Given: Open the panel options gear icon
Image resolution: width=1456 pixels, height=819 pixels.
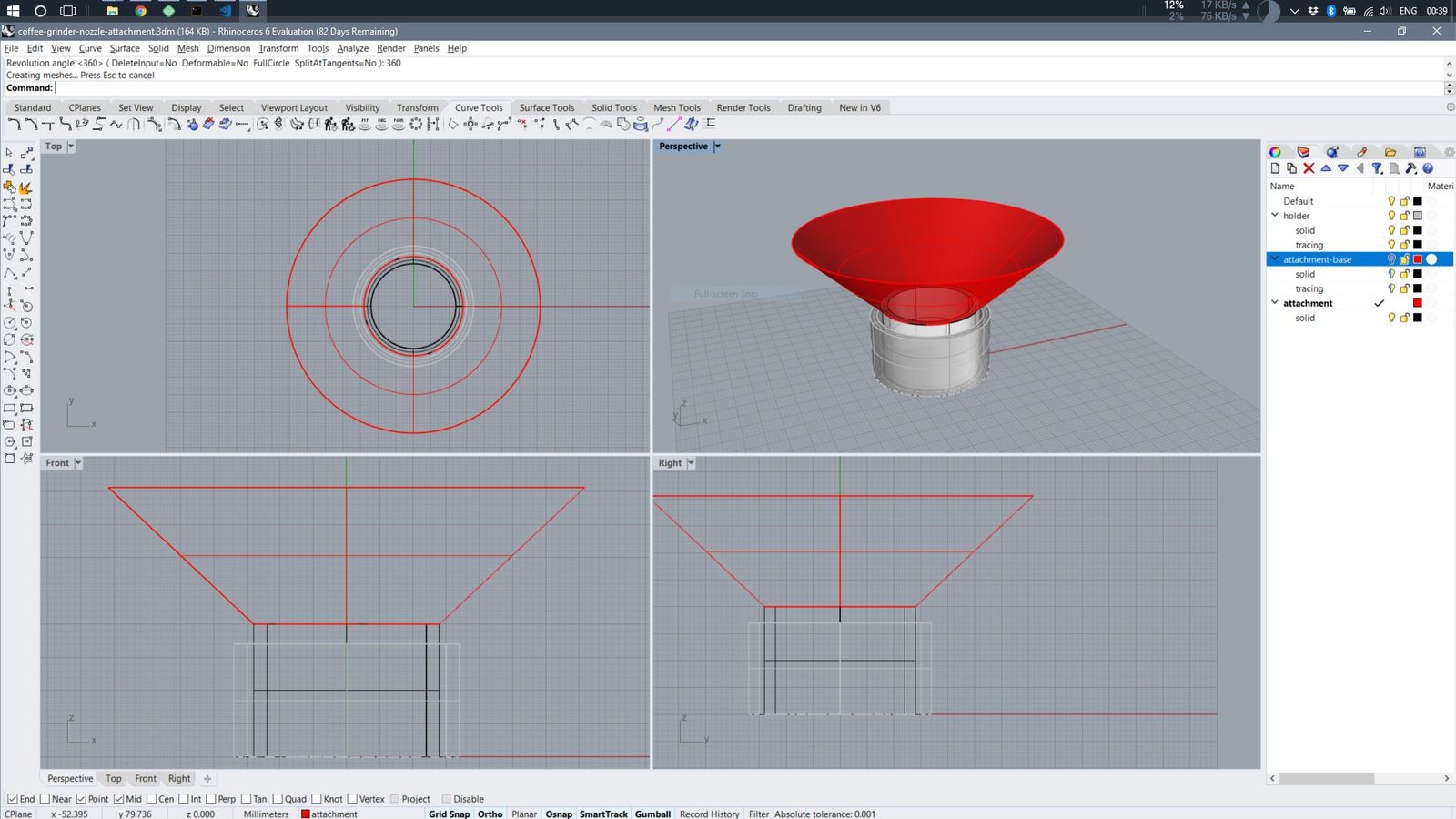Looking at the screenshot, I should [x=1449, y=152].
